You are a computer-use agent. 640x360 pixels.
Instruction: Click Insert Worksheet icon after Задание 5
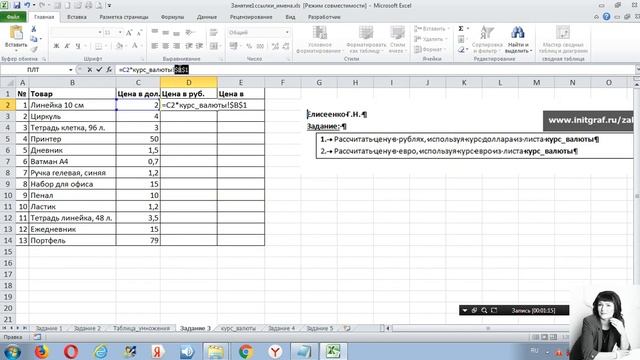point(347,328)
